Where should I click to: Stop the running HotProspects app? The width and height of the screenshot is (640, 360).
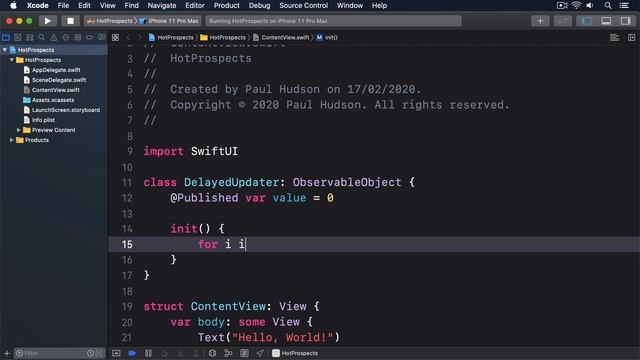[x=70, y=21]
